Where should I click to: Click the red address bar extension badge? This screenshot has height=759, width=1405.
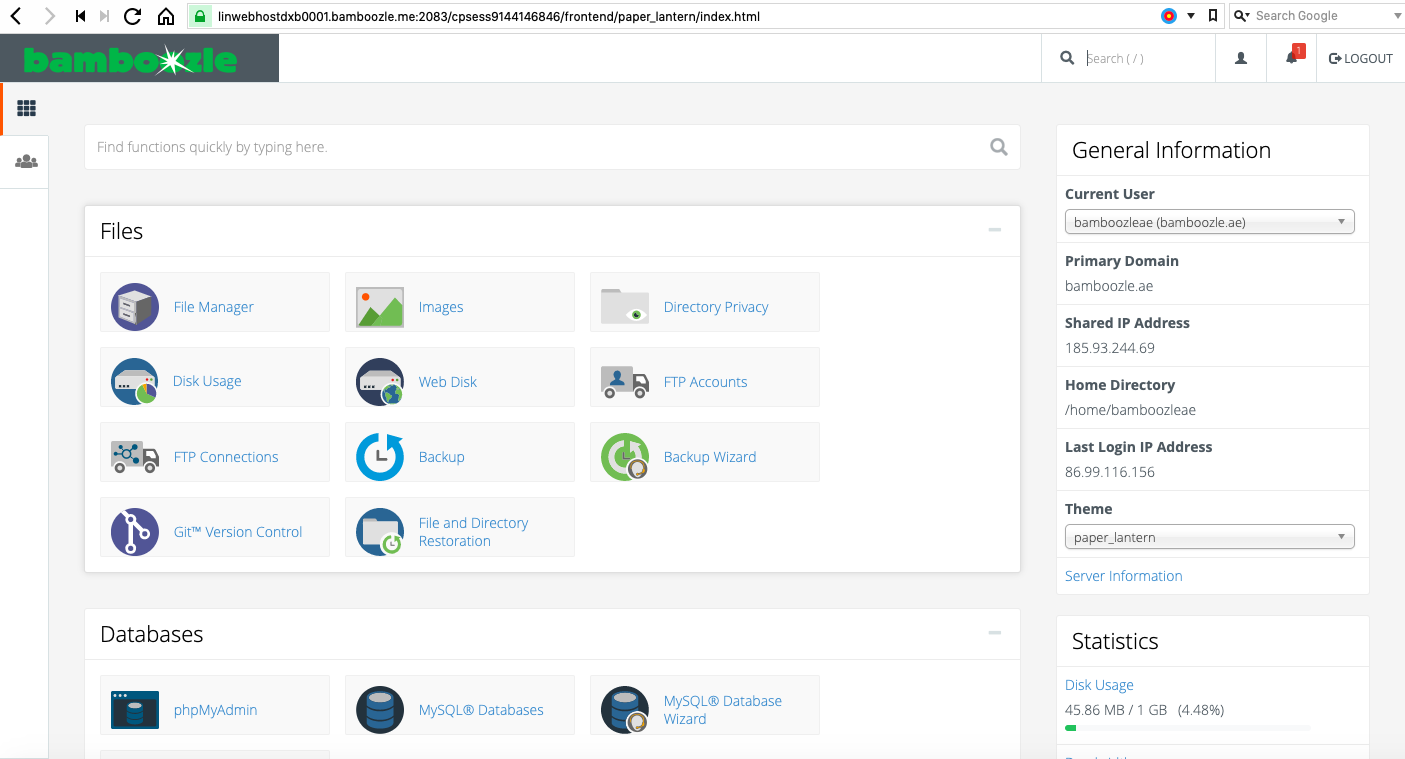click(1168, 16)
